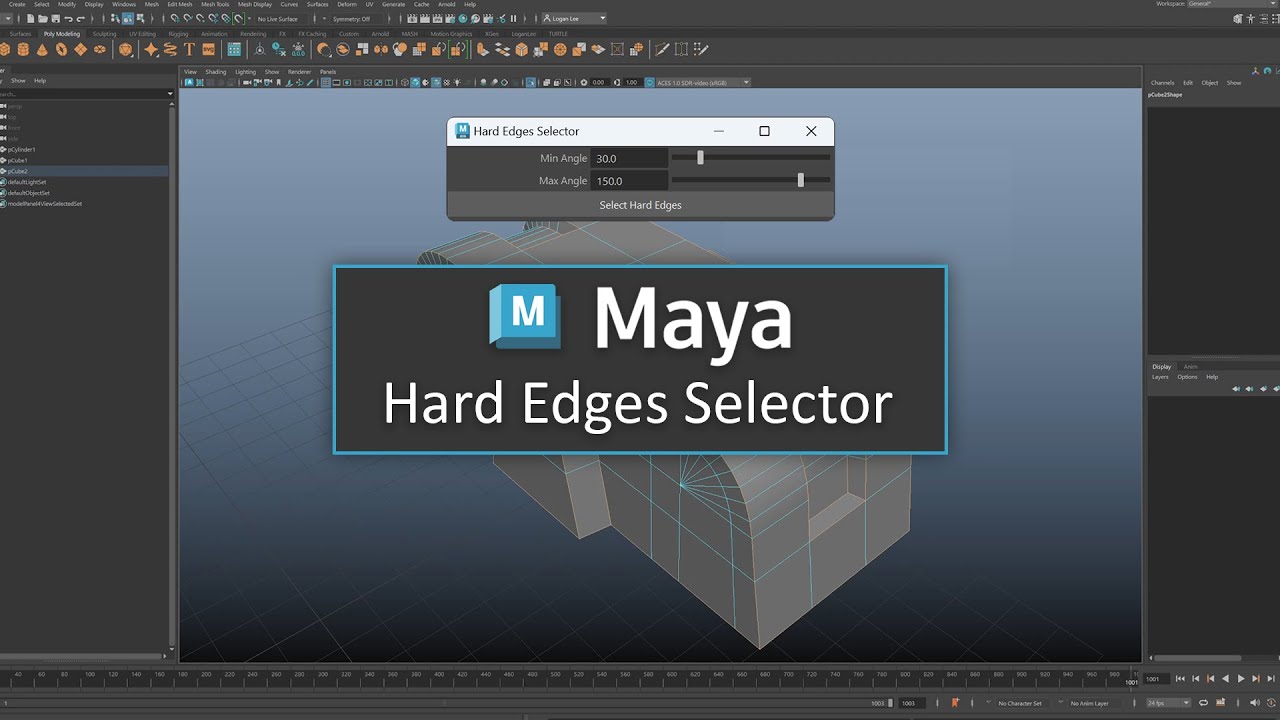
Task: Click the Center Pivot shelf icon
Action: pos(259,49)
